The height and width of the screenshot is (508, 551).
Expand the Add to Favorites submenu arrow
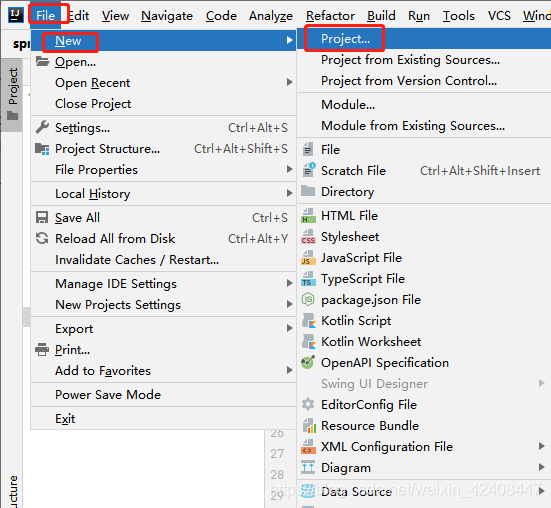[289, 370]
